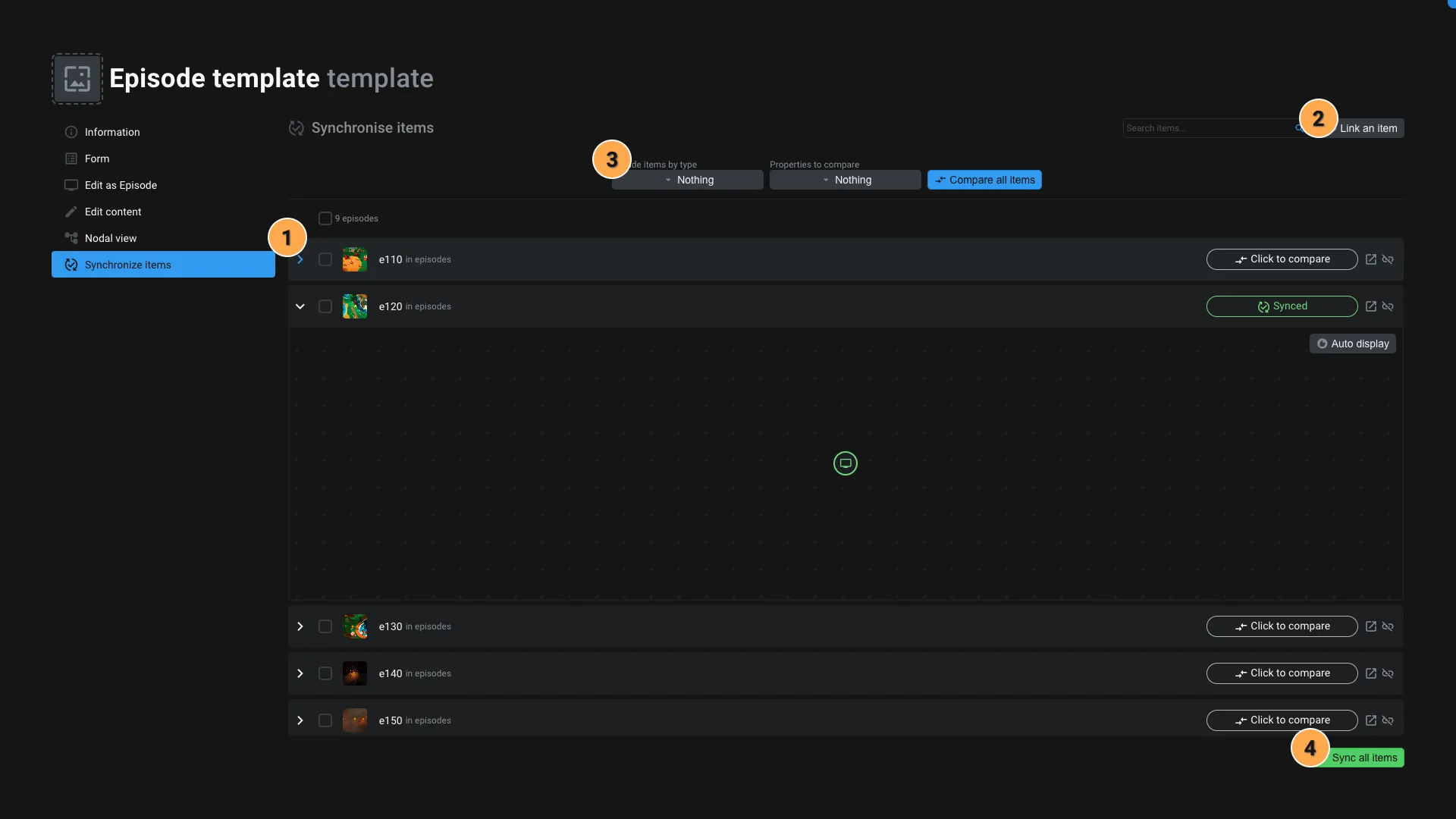Open Form section
The width and height of the screenshot is (1456, 819).
(163, 158)
